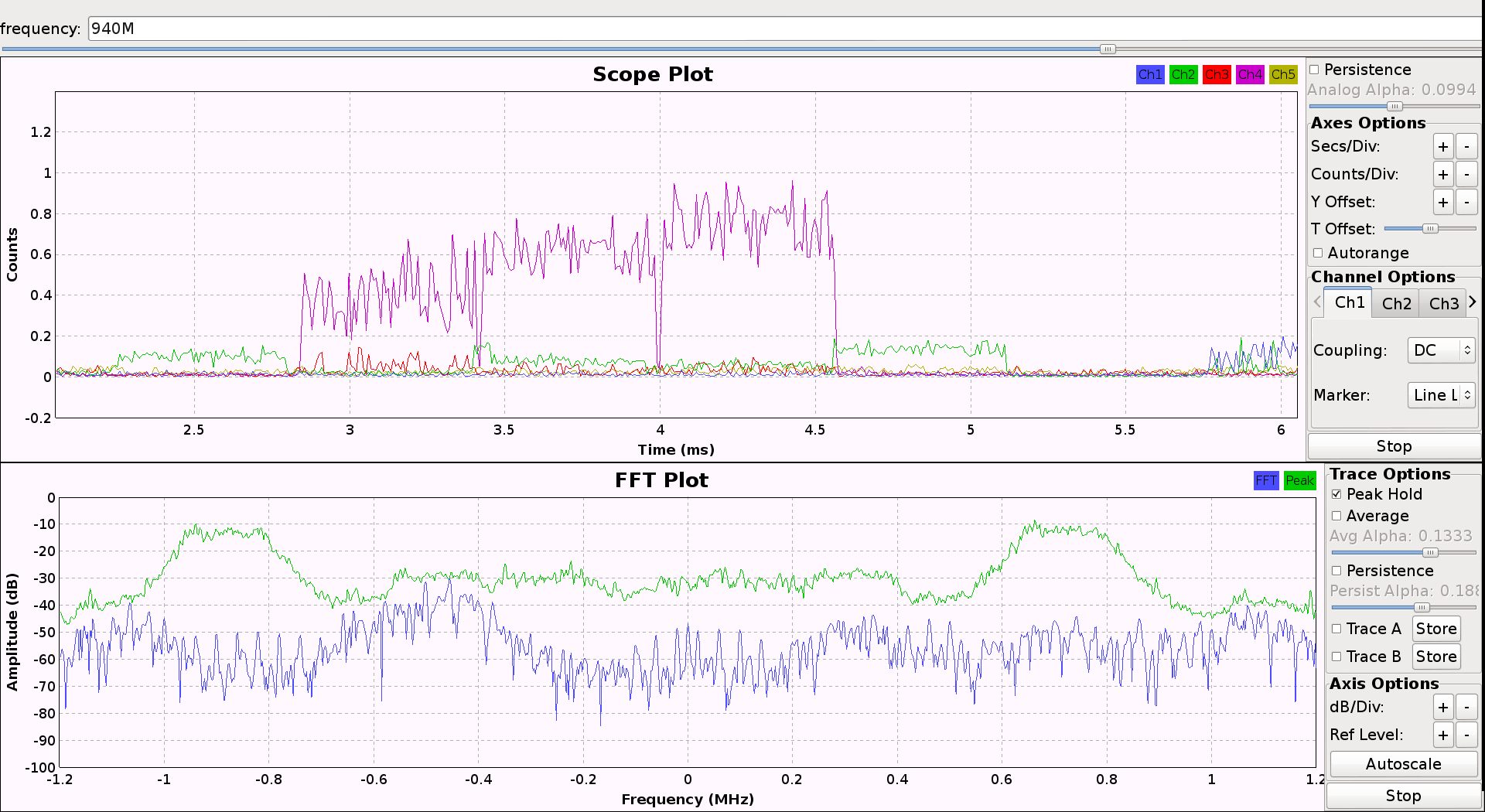
Task: Click the Ch1 legend swatch in Scope Plot
Action: point(1150,74)
